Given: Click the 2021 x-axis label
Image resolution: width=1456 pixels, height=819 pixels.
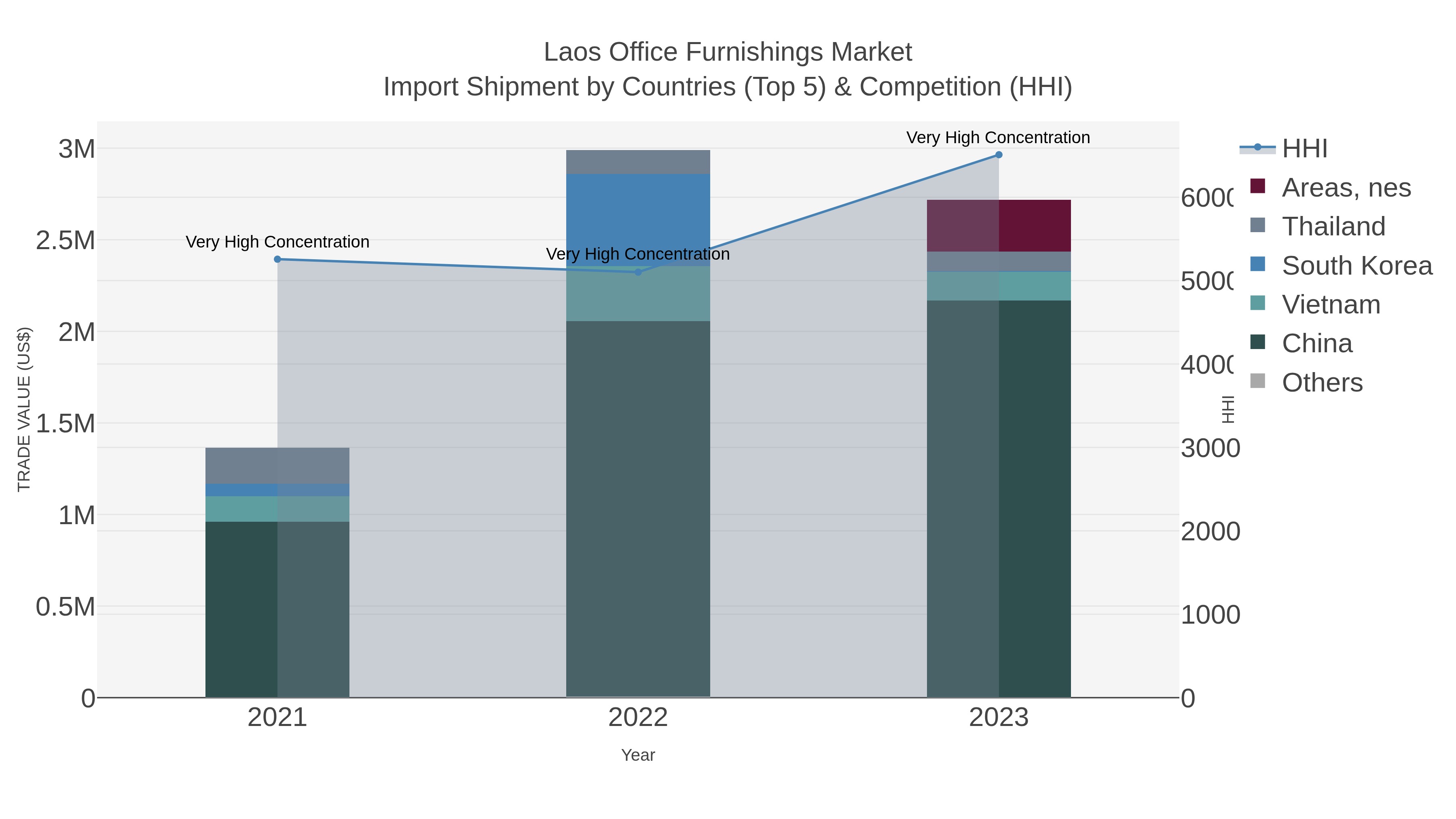Looking at the screenshot, I should click(277, 718).
